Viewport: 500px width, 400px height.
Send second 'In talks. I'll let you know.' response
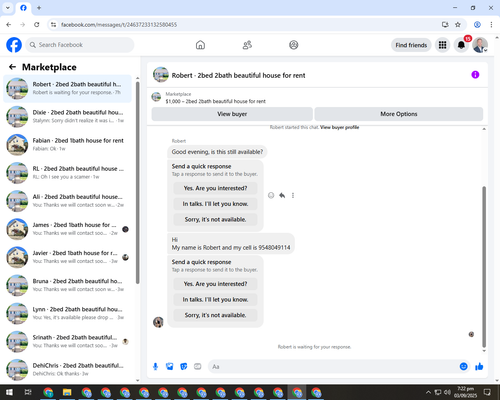tap(215, 300)
